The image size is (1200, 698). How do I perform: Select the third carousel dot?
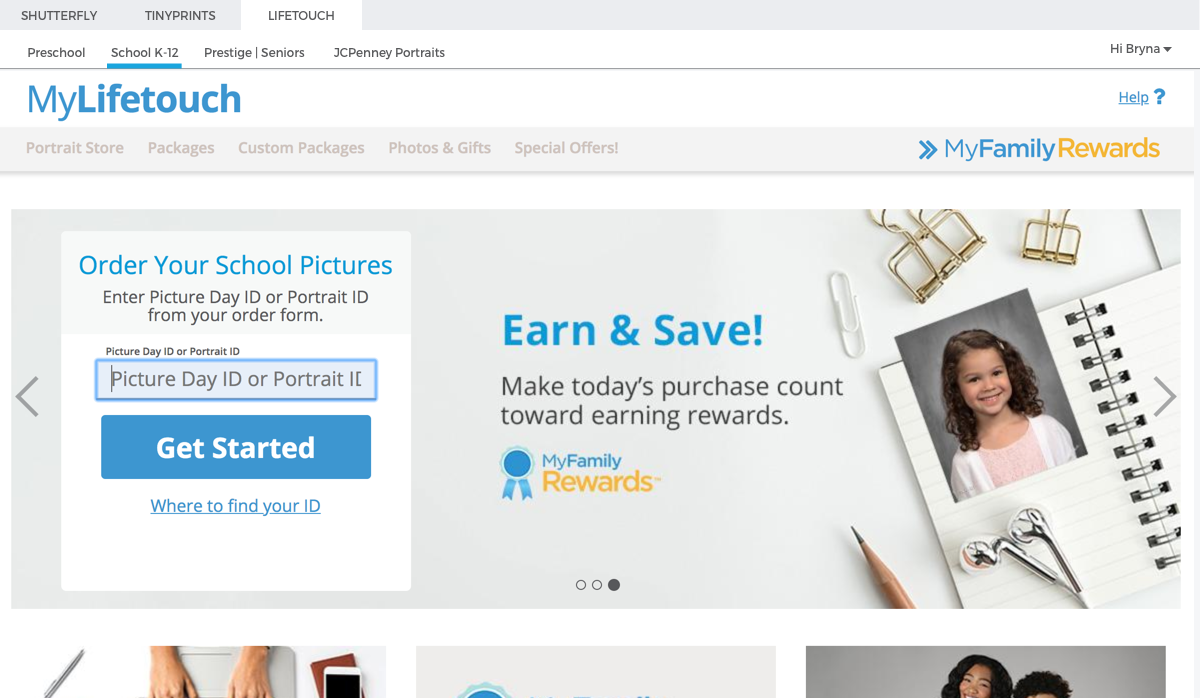point(614,585)
